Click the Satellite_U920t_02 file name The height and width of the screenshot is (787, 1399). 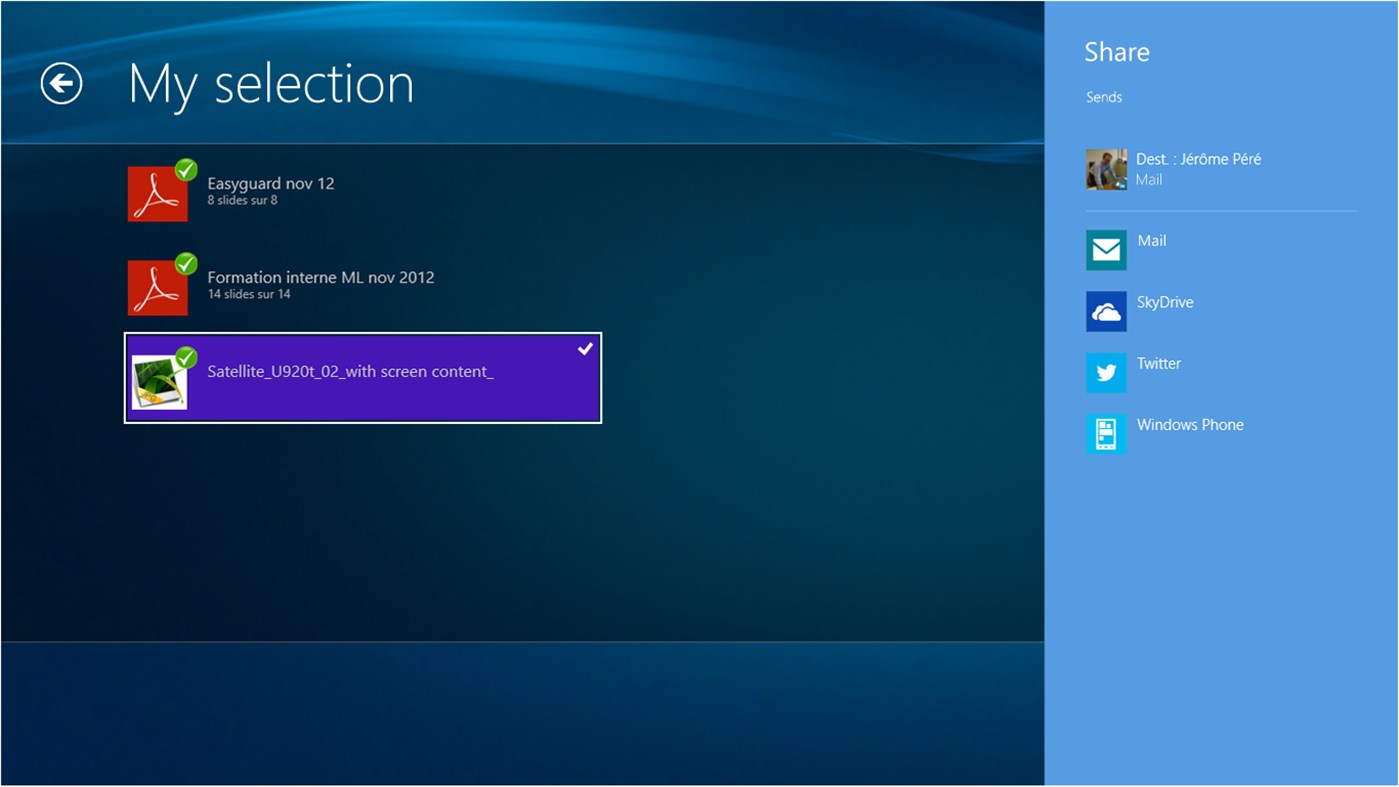(350, 372)
